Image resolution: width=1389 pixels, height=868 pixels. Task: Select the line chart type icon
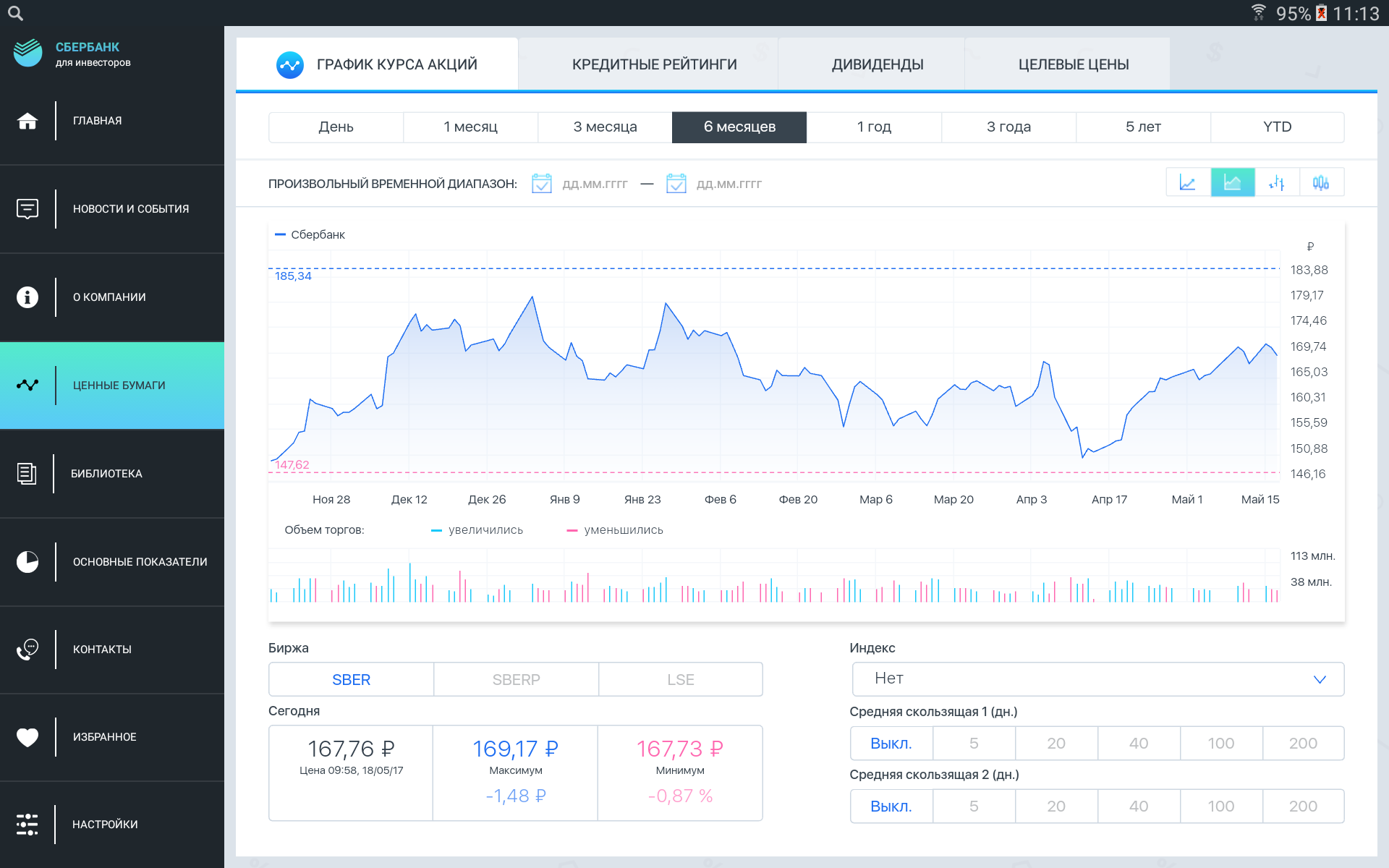[x=1188, y=183]
